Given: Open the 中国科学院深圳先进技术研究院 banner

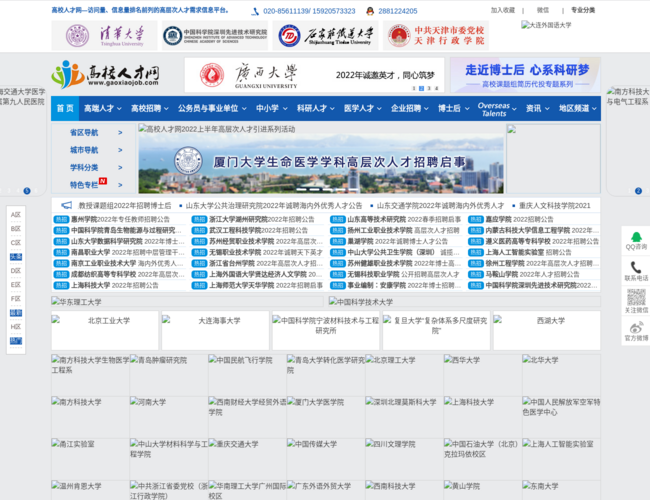Looking at the screenshot, I should pyautogui.click(x=215, y=36).
